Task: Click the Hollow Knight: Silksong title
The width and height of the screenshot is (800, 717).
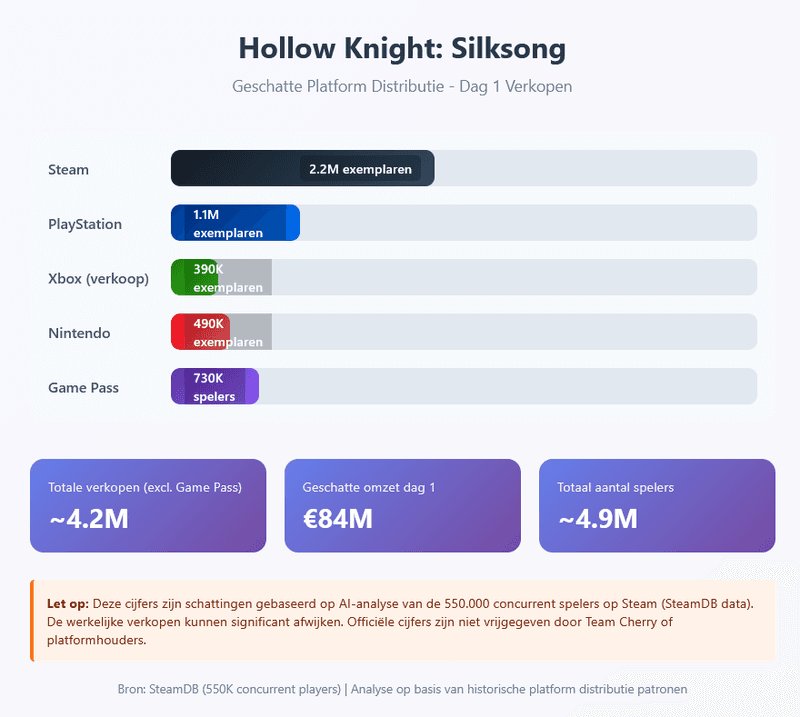Action: pyautogui.click(x=402, y=48)
